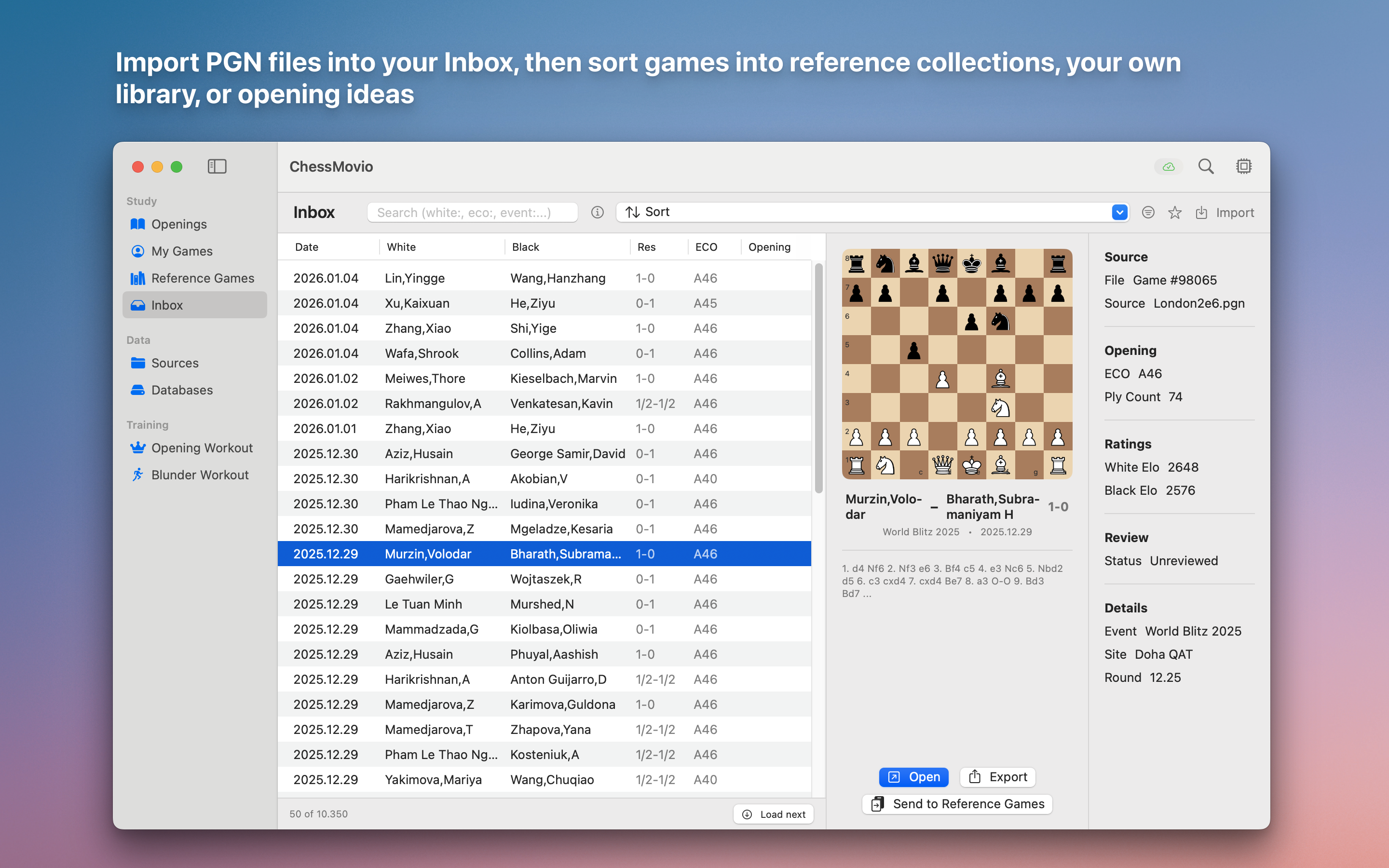Send the game to Reference Games
The image size is (1389, 868).
(x=957, y=804)
